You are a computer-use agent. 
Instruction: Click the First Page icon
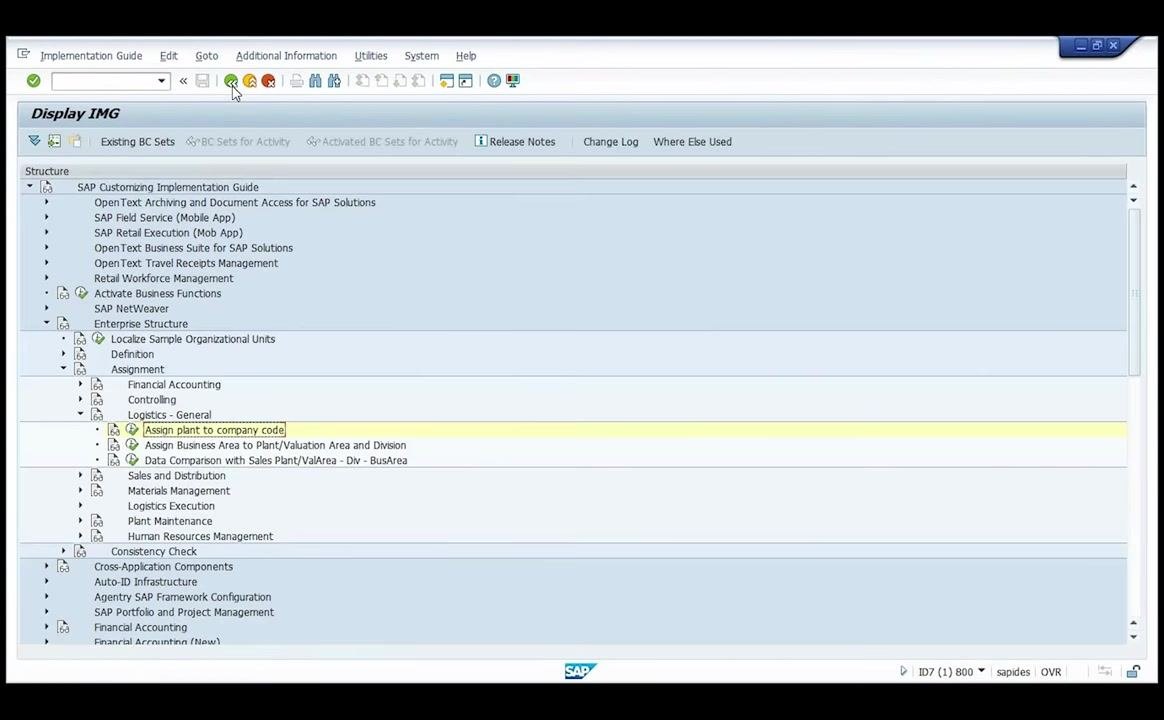362,81
